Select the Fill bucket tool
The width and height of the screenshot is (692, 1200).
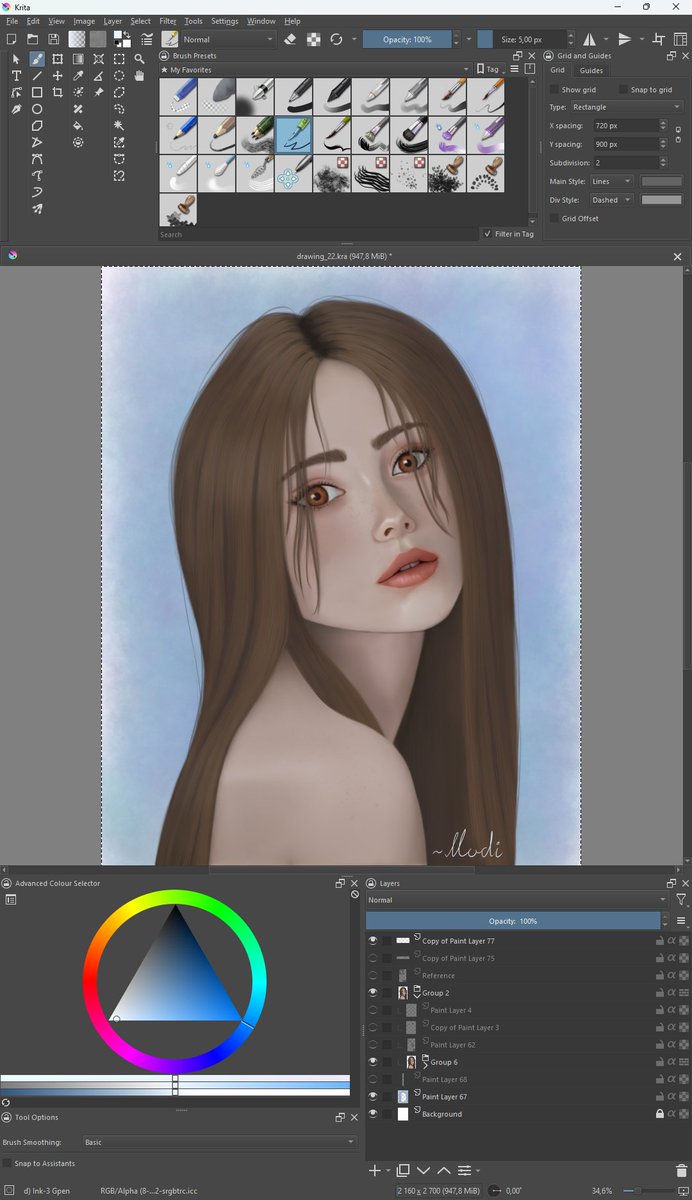click(78, 126)
